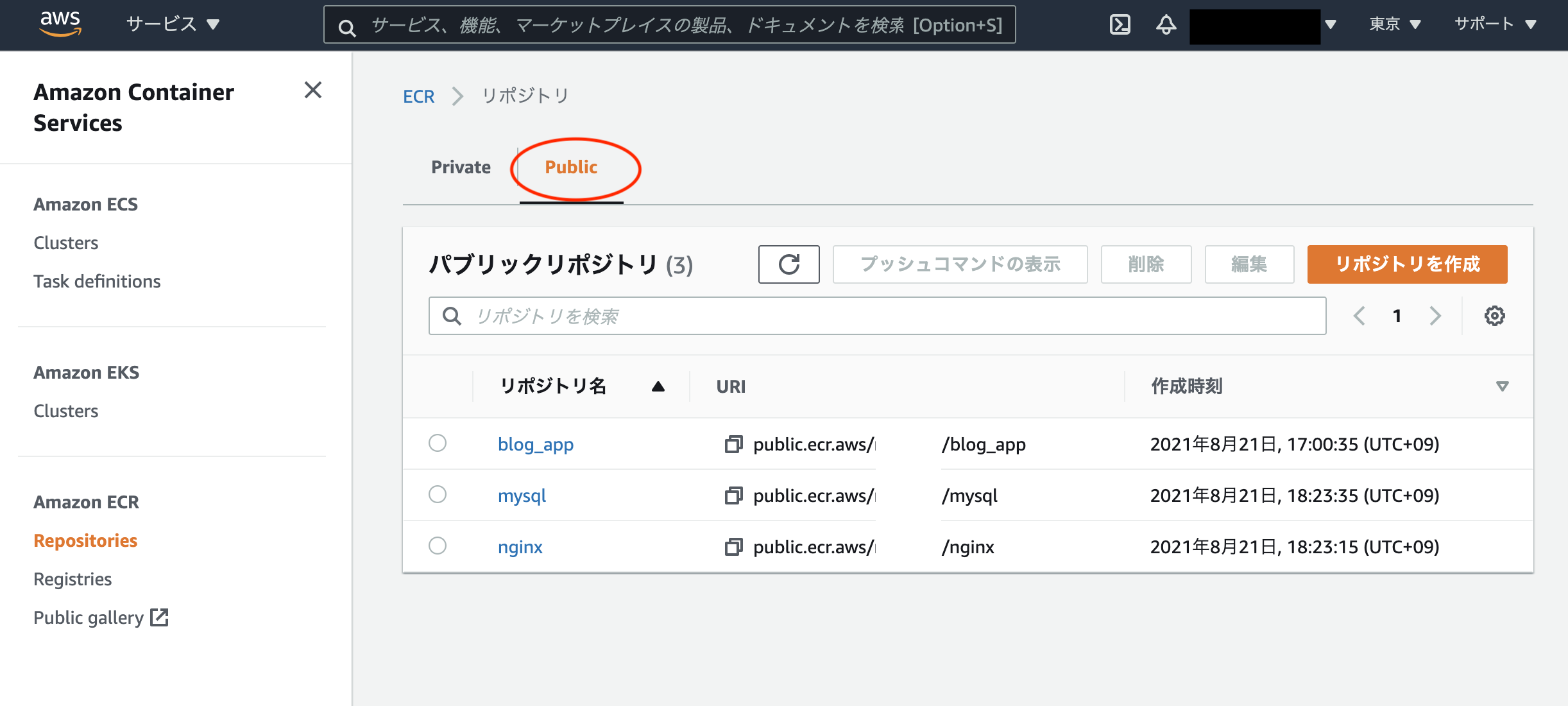Focus the リポジトリを検索 search field
Viewport: 1568px width, 706px height.
877,316
